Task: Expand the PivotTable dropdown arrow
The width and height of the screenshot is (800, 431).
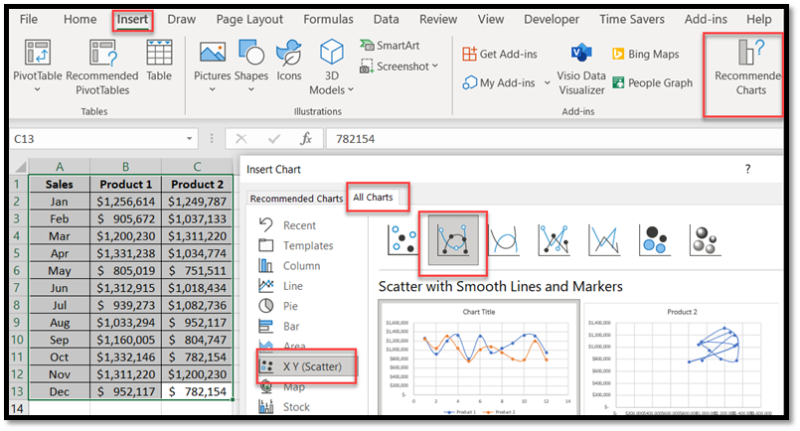Action: (x=37, y=90)
